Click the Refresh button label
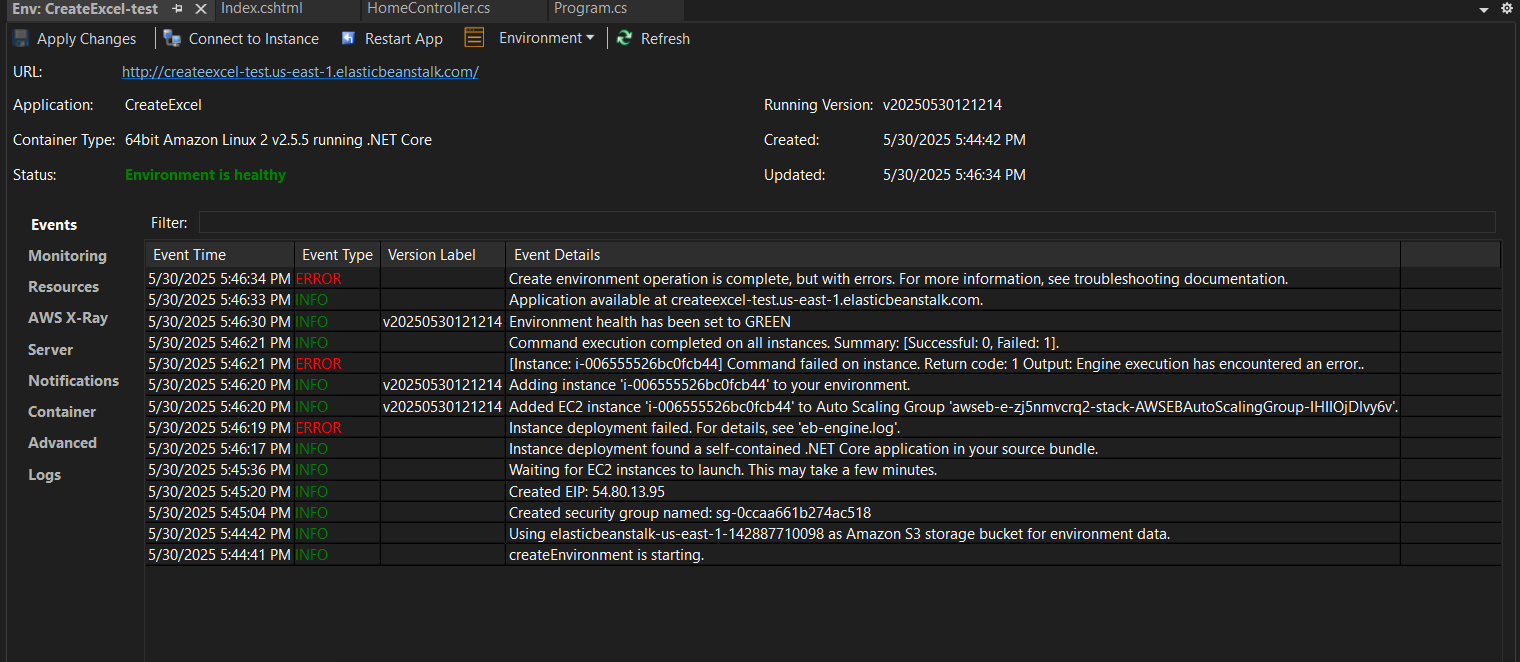This screenshot has width=1520, height=662. [665, 39]
